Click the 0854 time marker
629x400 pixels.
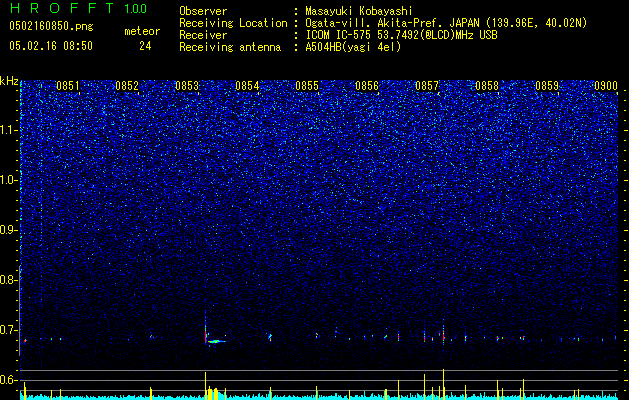247,86
